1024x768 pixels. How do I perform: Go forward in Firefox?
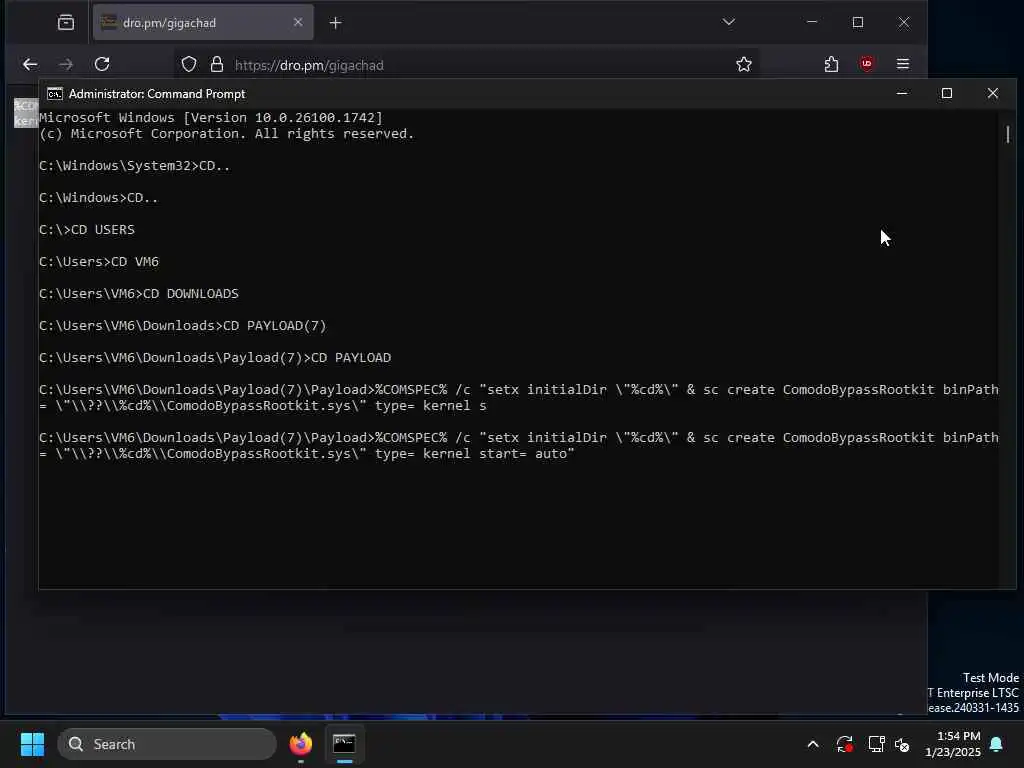[x=66, y=64]
